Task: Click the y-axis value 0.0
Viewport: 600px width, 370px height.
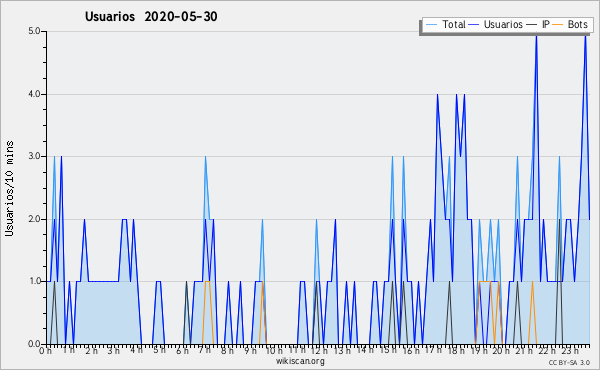Action: tap(34, 344)
